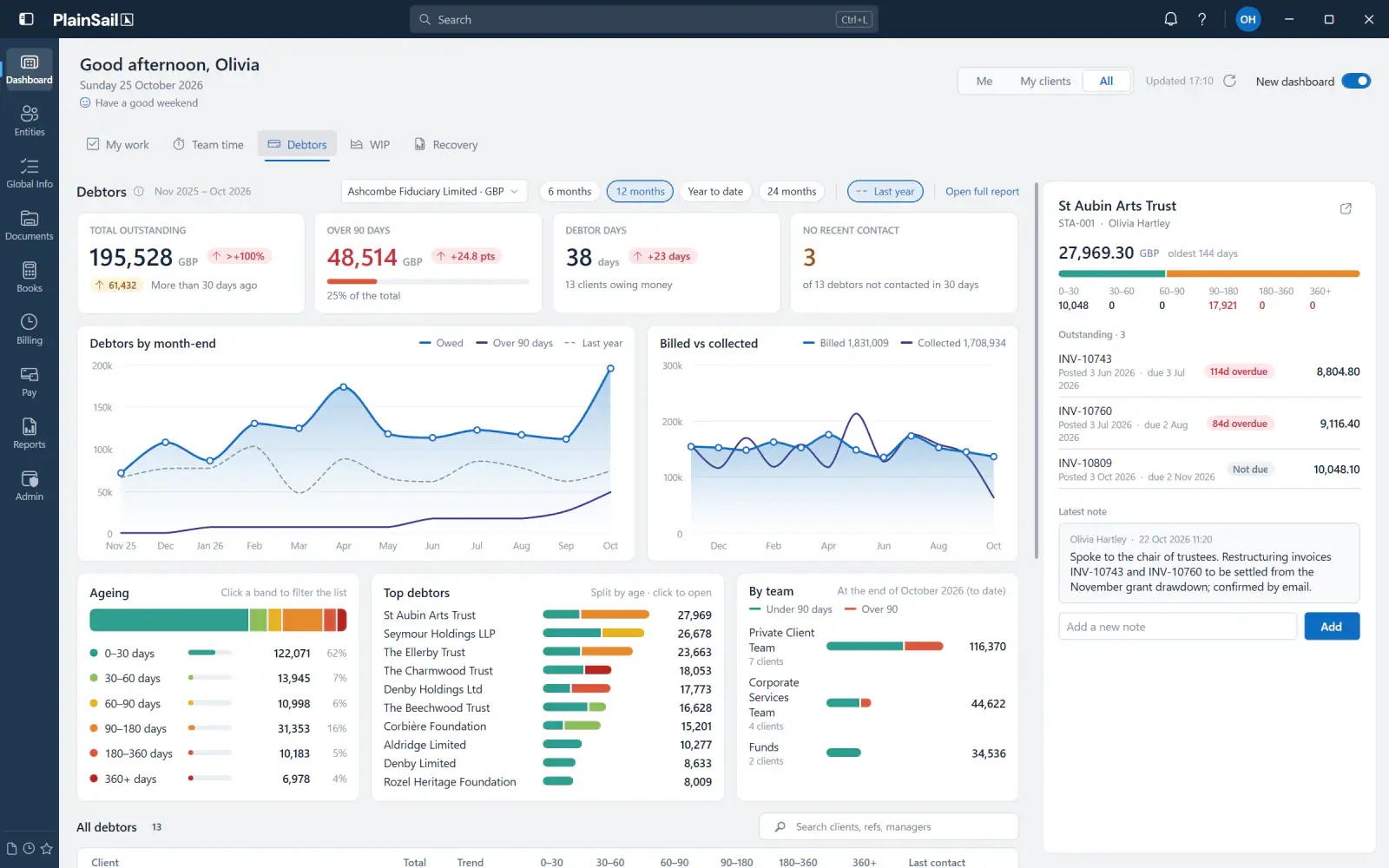Refresh dashboard with the reload icon
Screen dimensions: 1389x868
tap(1229, 81)
